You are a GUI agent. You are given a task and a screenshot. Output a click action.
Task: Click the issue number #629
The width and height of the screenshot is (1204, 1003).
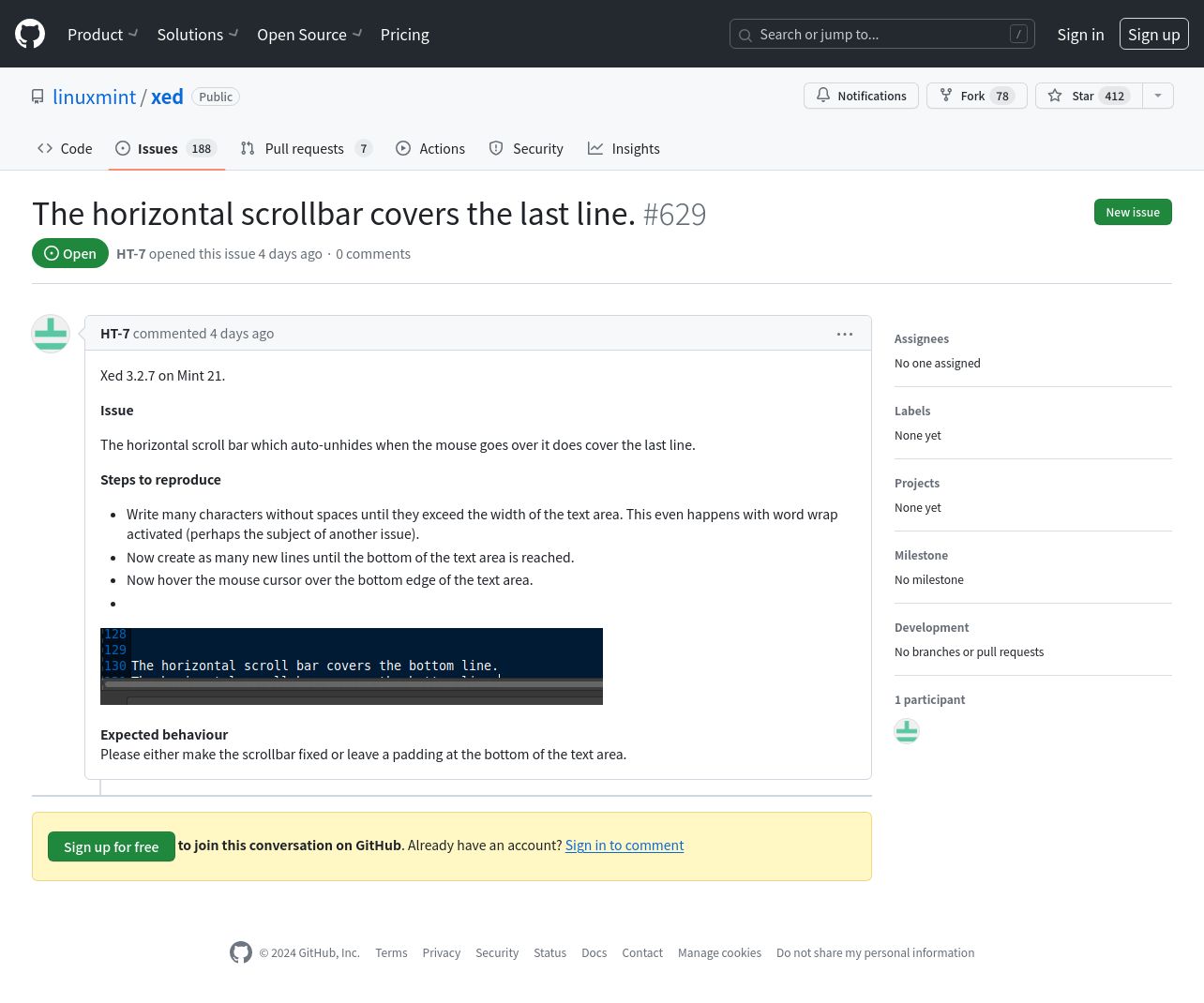[x=675, y=215]
